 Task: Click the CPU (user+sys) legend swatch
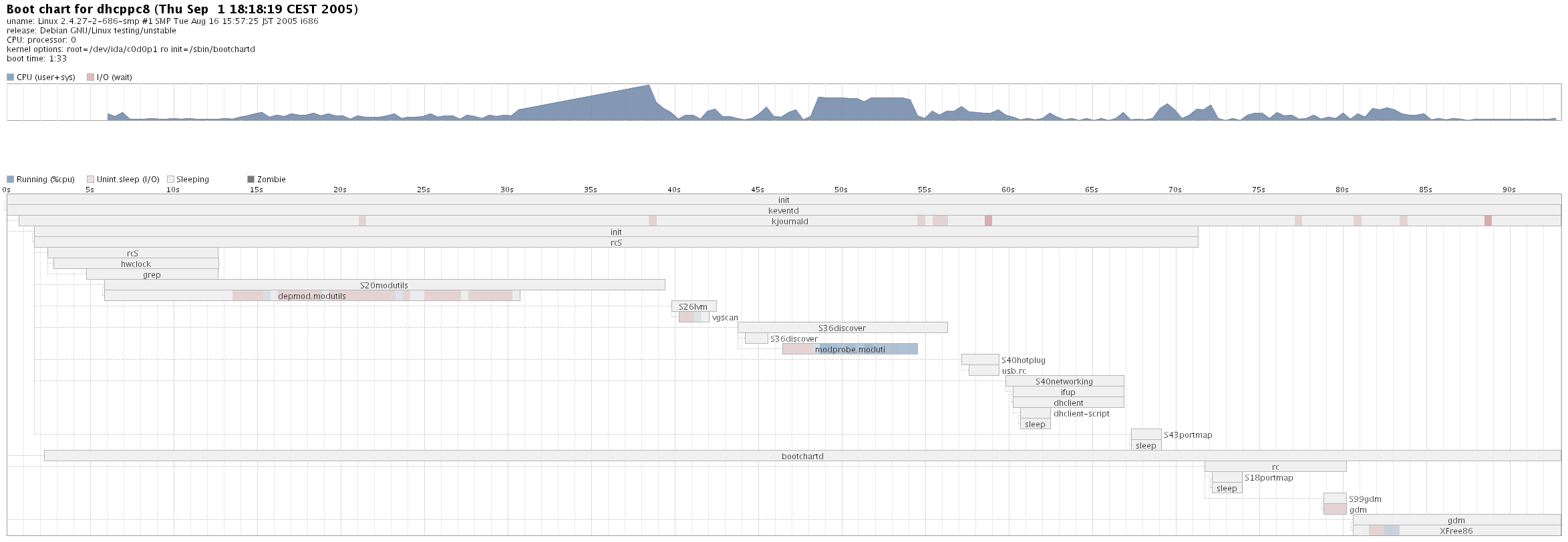pos(10,77)
